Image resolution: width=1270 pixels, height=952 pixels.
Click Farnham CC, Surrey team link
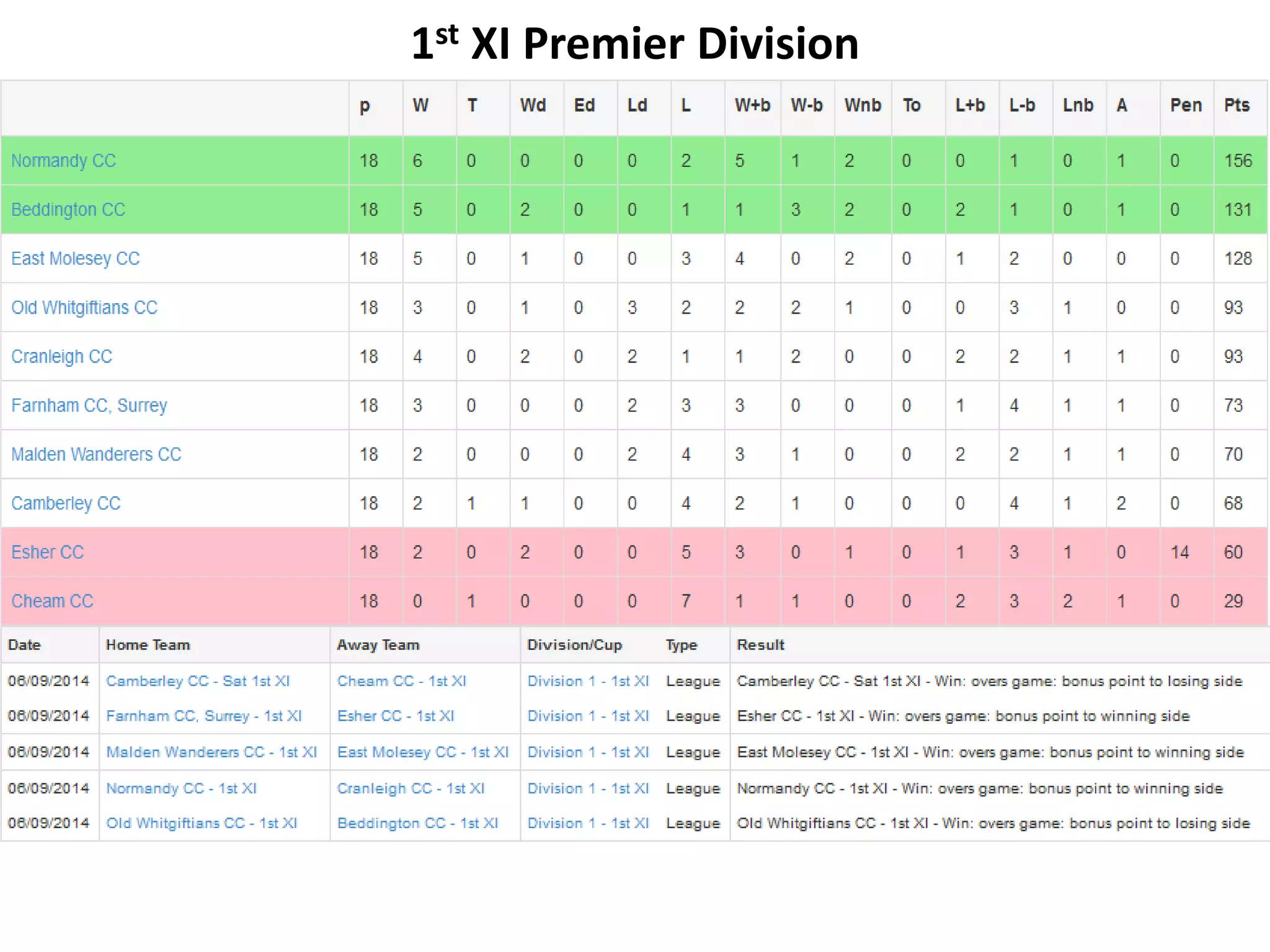(x=89, y=405)
